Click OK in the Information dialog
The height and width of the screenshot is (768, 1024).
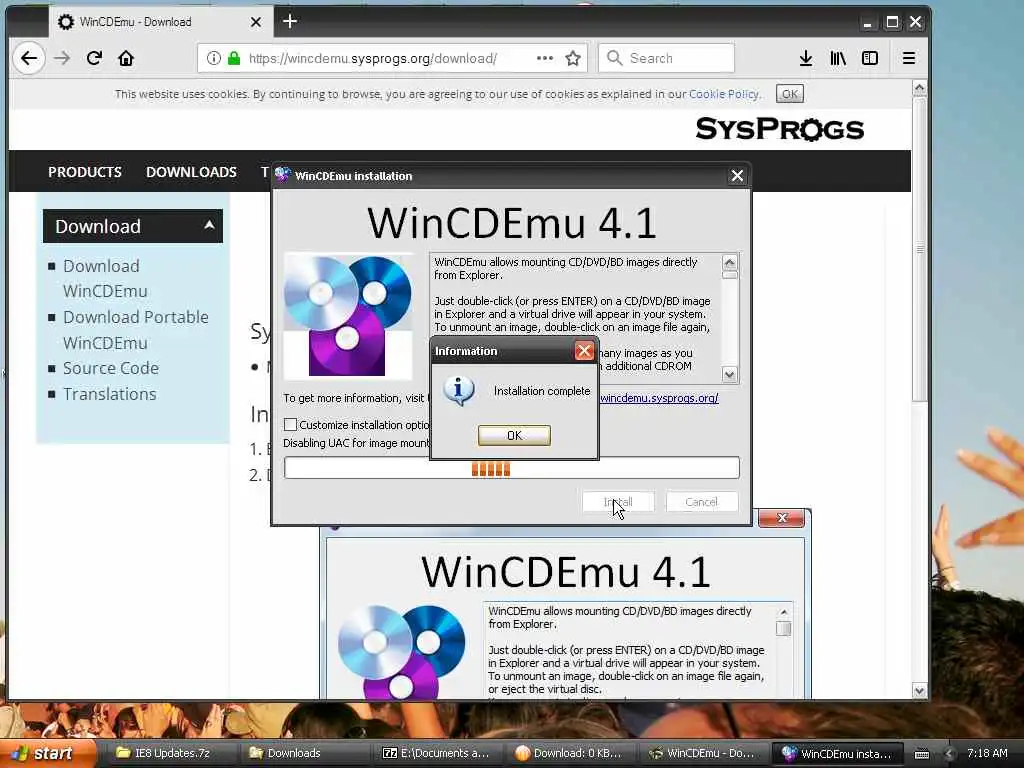click(x=514, y=435)
